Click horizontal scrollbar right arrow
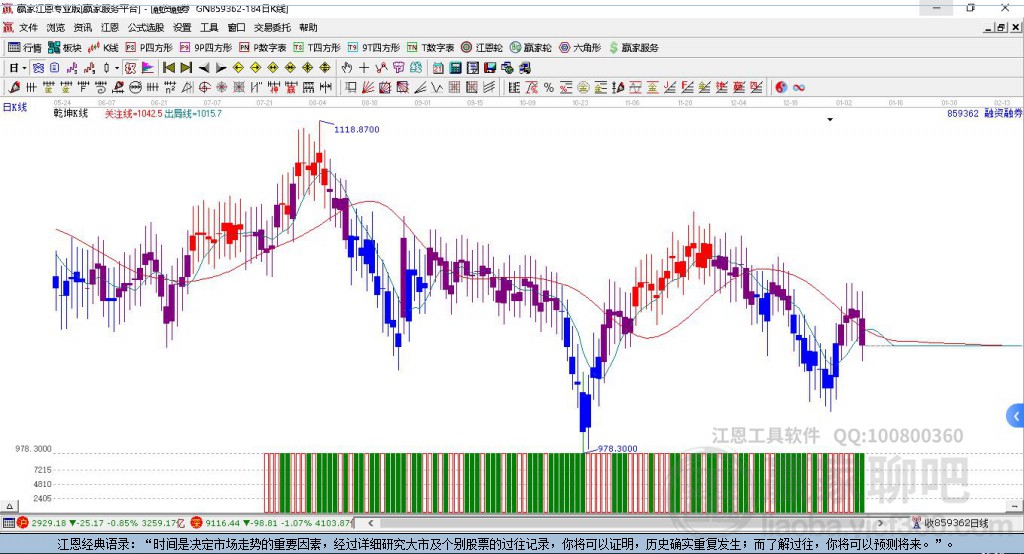Image resolution: width=1024 pixels, height=554 pixels. (880, 523)
